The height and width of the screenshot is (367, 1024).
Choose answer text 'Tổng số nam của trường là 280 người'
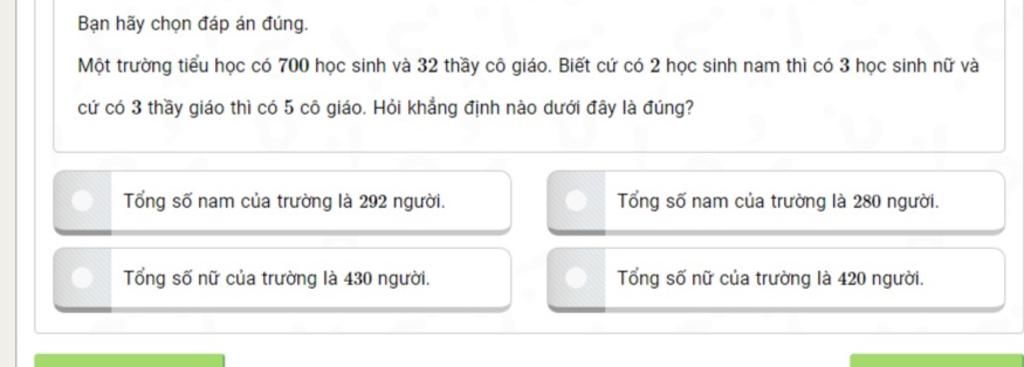tap(778, 202)
